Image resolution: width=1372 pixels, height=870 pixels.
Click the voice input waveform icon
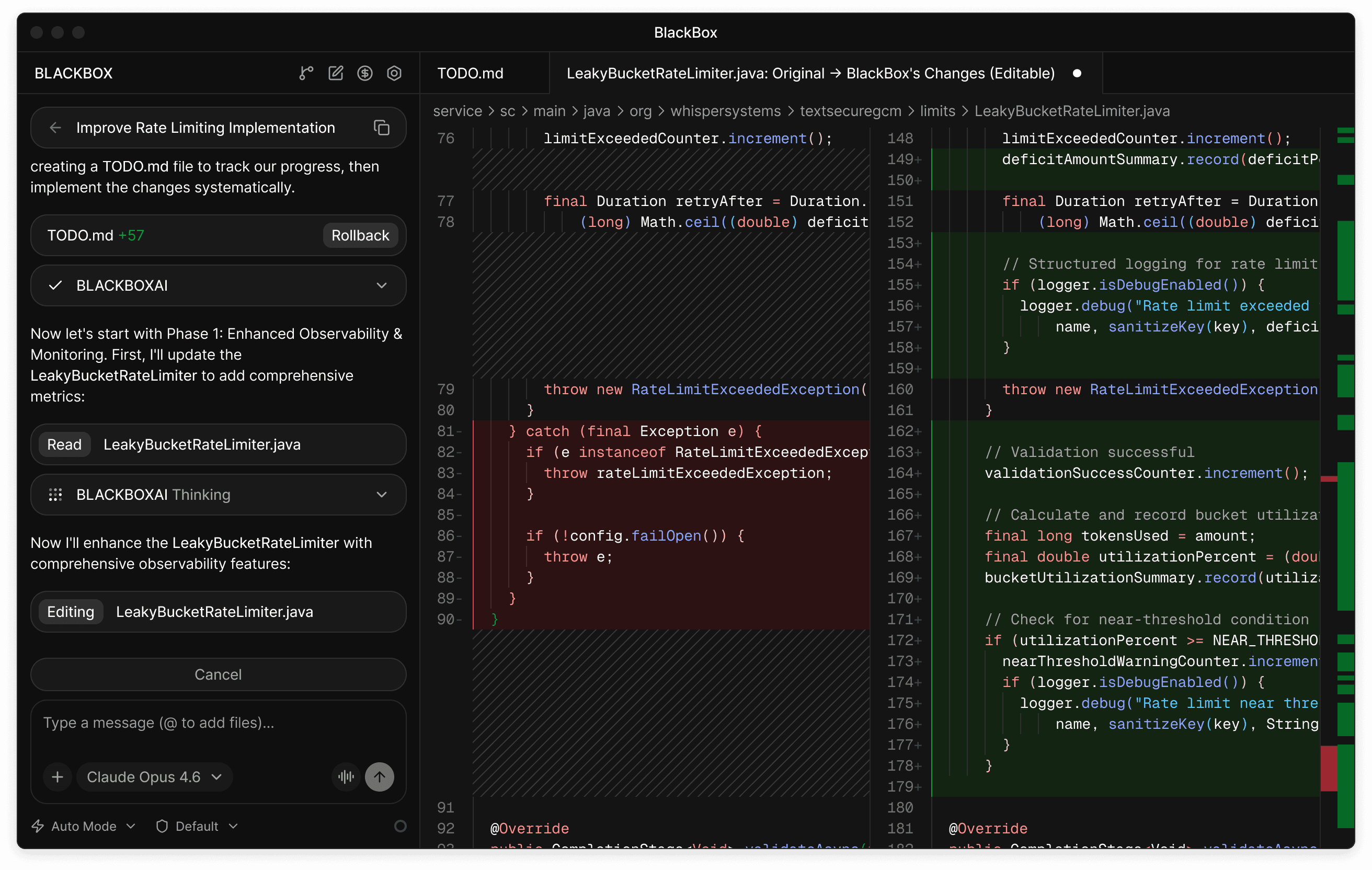pos(346,776)
